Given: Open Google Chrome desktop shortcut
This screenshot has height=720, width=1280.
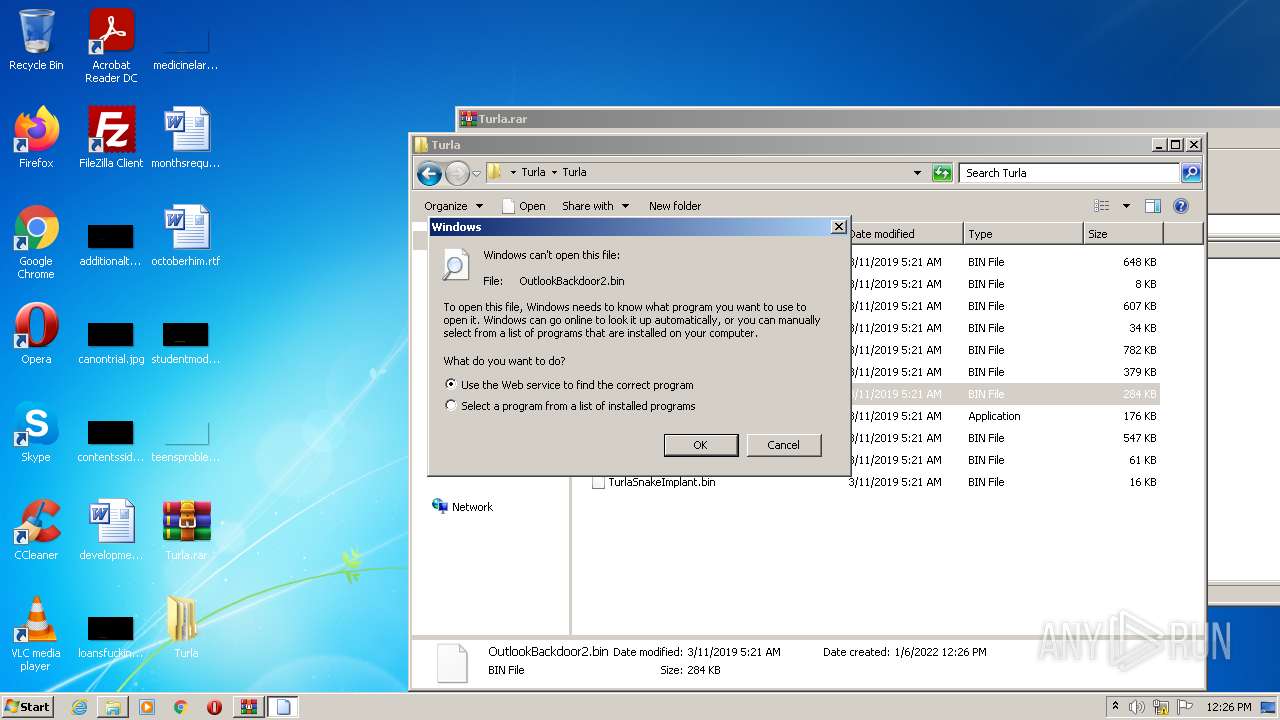Looking at the screenshot, I should 36,242.
